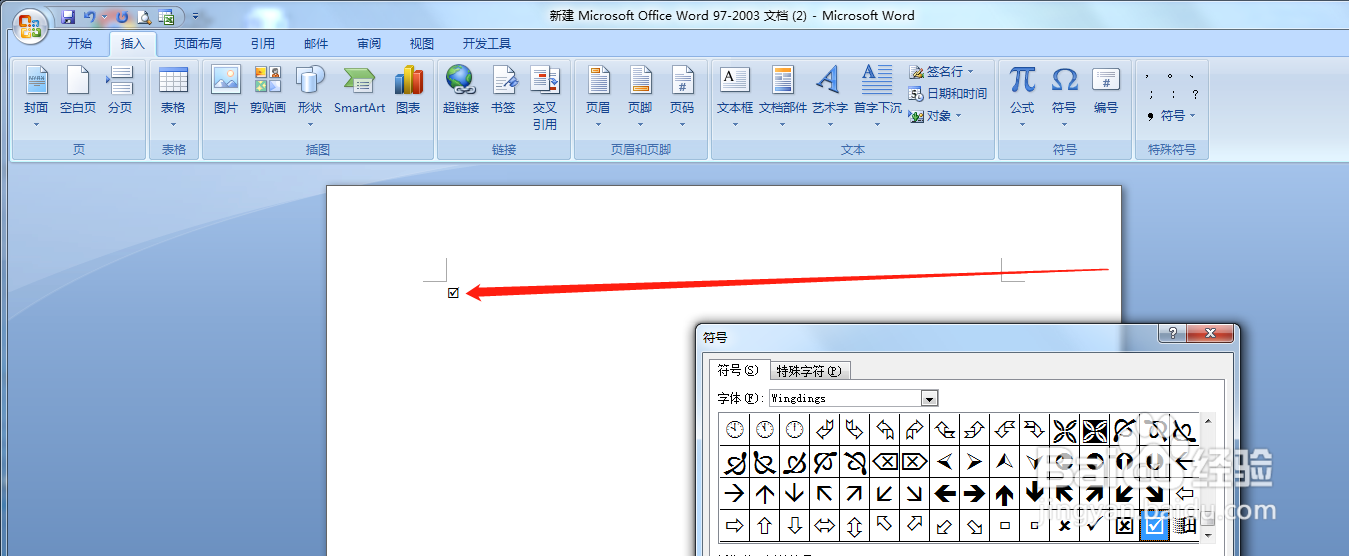Viewport: 1349px width, 556px height.
Task: Go to the 引用 ribbon tab
Action: click(263, 44)
